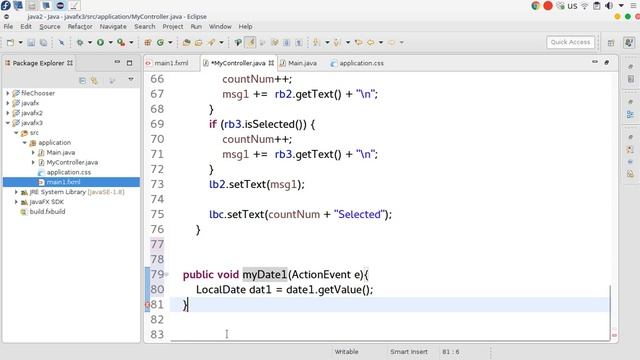Click the green Run button icon
The image size is (640, 360).
100,42
